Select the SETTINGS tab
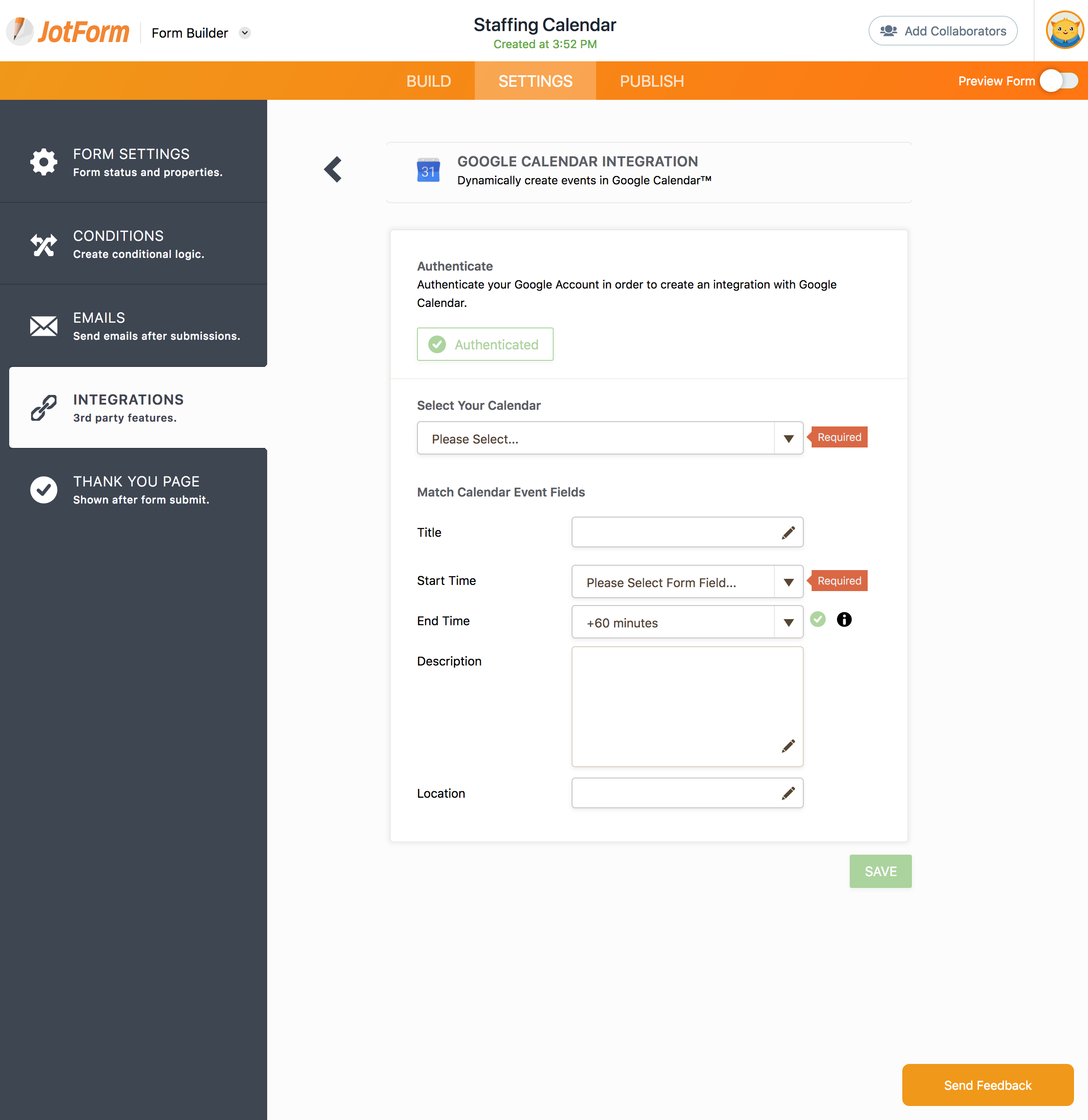This screenshot has width=1088, height=1120. tap(535, 81)
